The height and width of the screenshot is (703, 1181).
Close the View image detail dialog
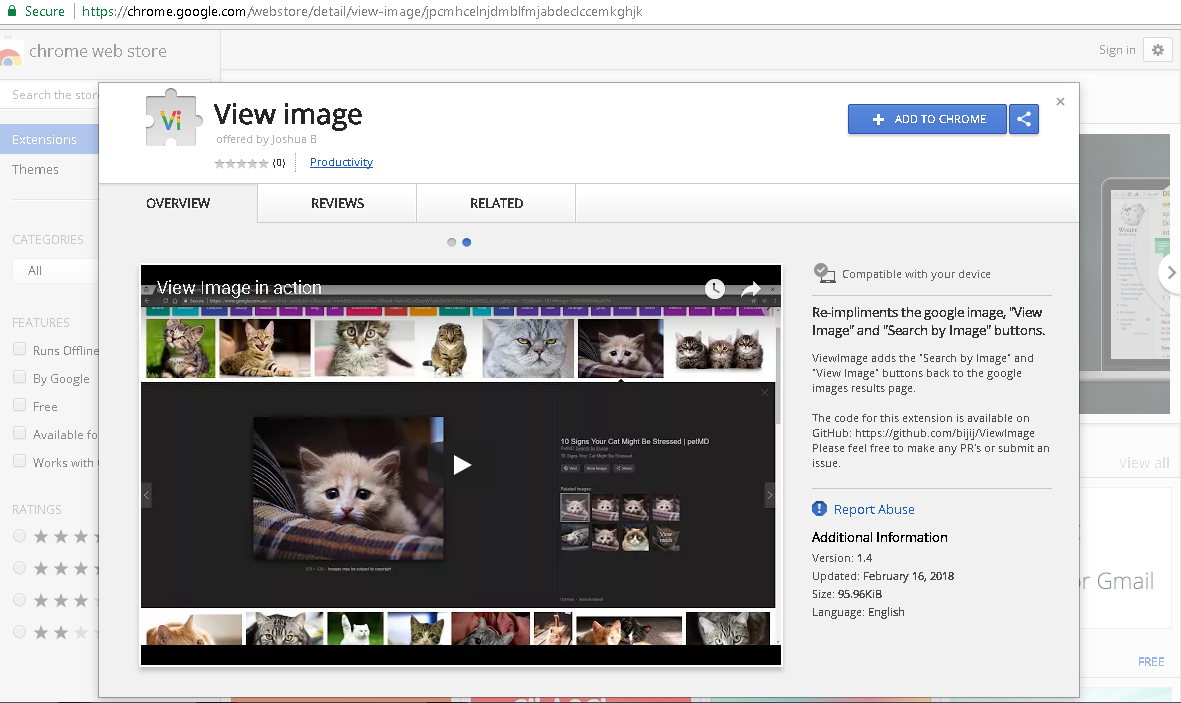click(1060, 102)
